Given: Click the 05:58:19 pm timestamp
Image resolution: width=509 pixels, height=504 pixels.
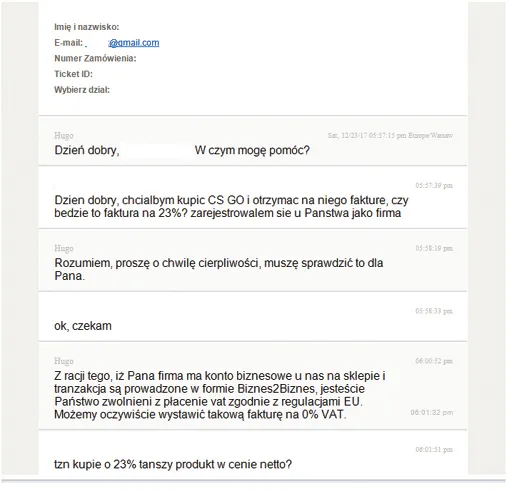Looking at the screenshot, I should pos(434,248).
